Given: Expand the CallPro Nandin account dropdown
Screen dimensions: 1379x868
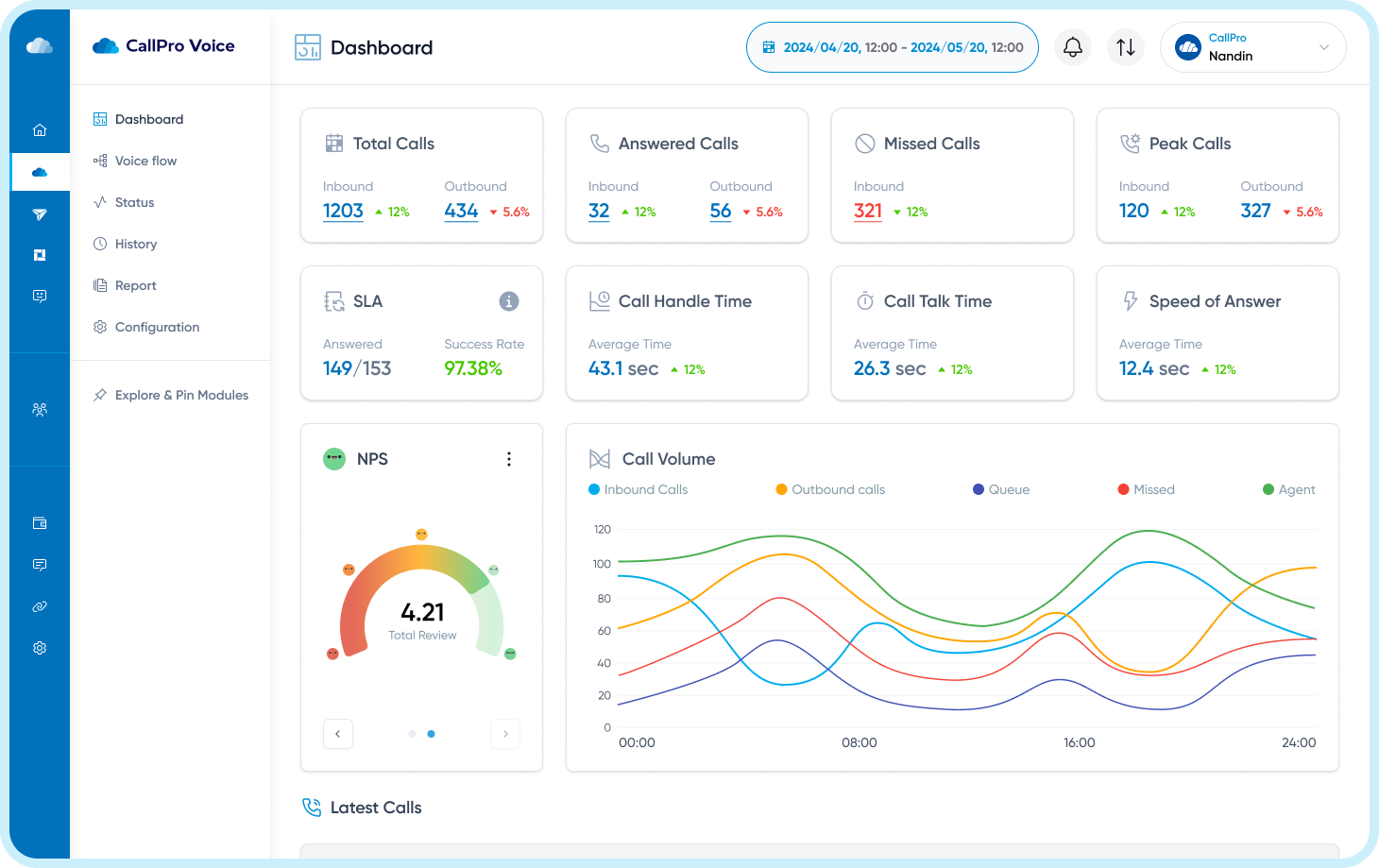Looking at the screenshot, I should (x=1253, y=47).
